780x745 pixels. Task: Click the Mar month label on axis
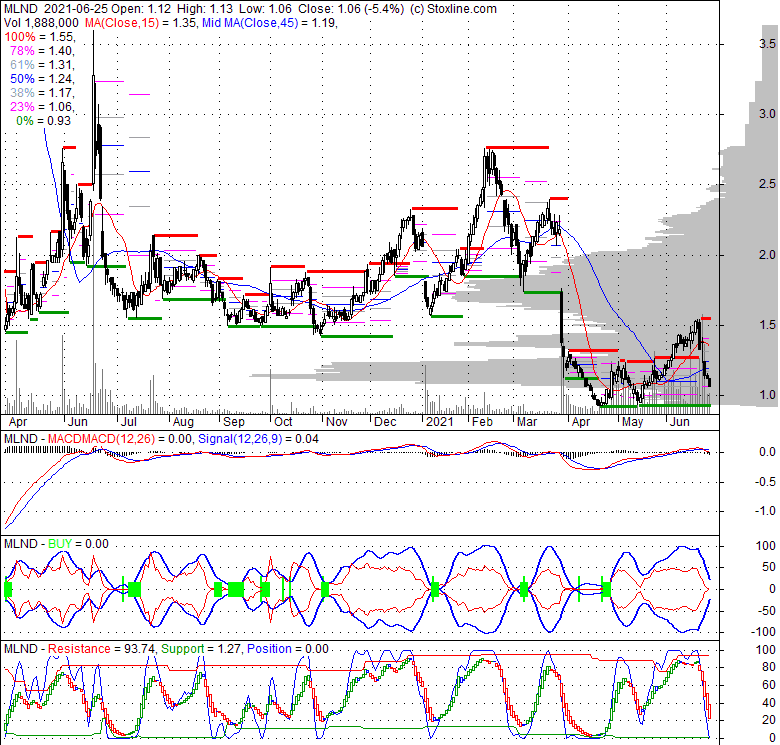tap(527, 422)
